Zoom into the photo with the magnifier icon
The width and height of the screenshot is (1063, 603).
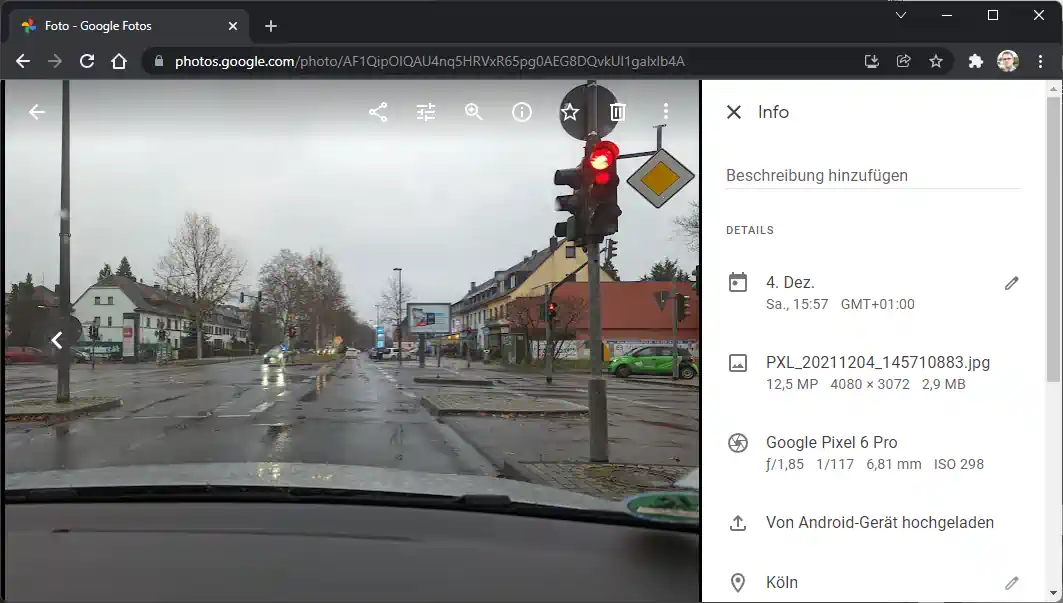[x=473, y=112]
